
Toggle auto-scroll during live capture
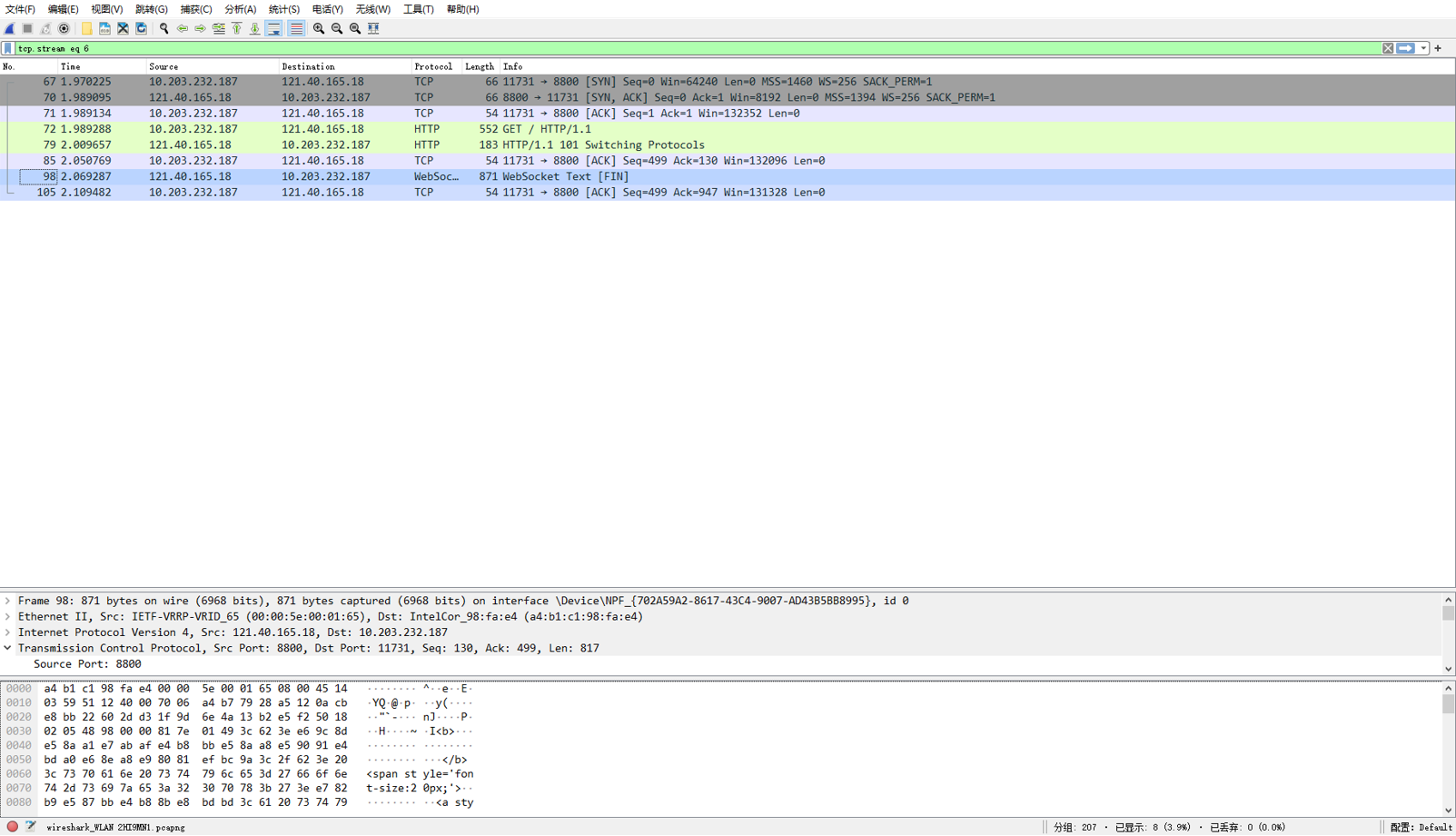pos(273,28)
